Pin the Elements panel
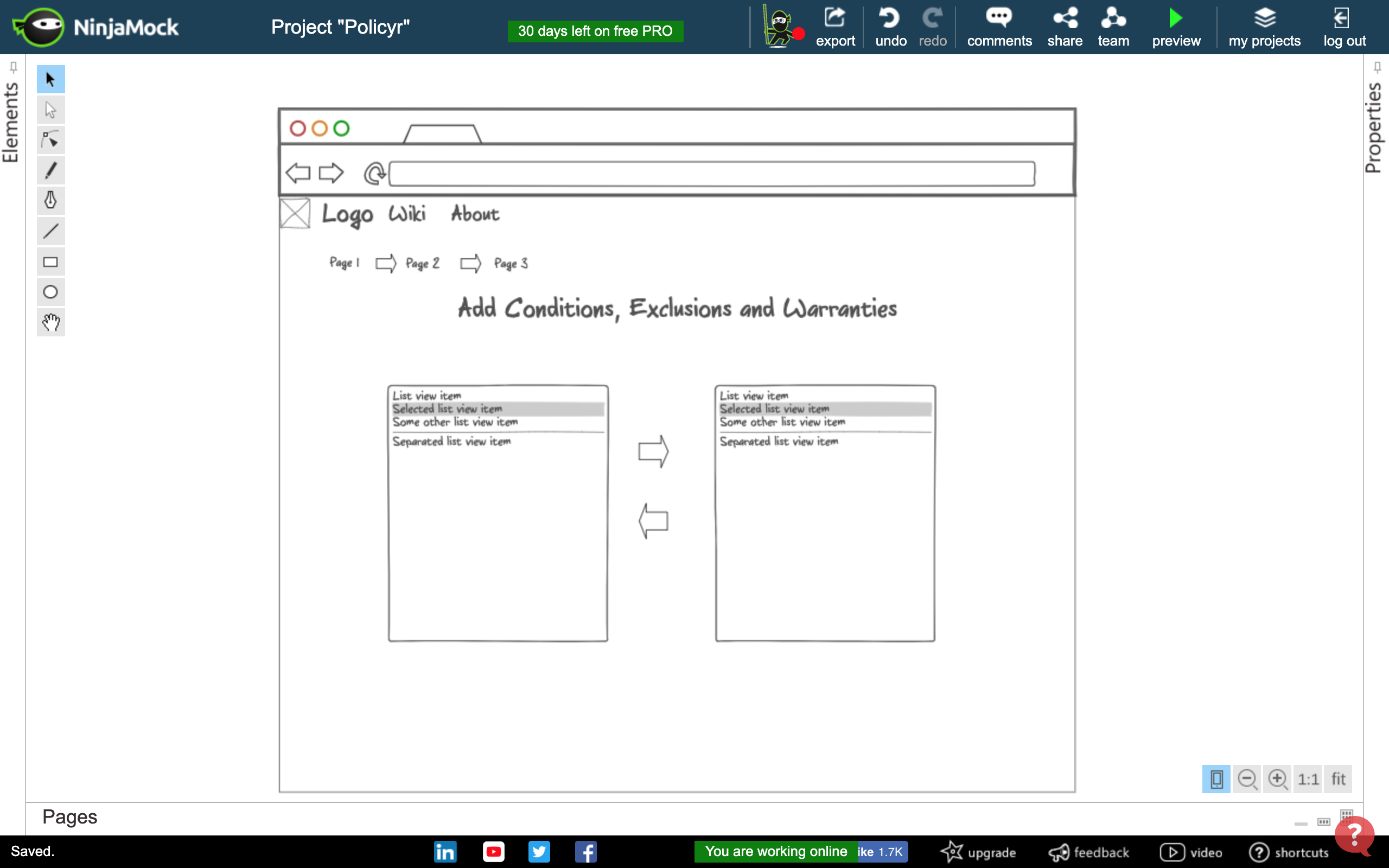 [13, 67]
